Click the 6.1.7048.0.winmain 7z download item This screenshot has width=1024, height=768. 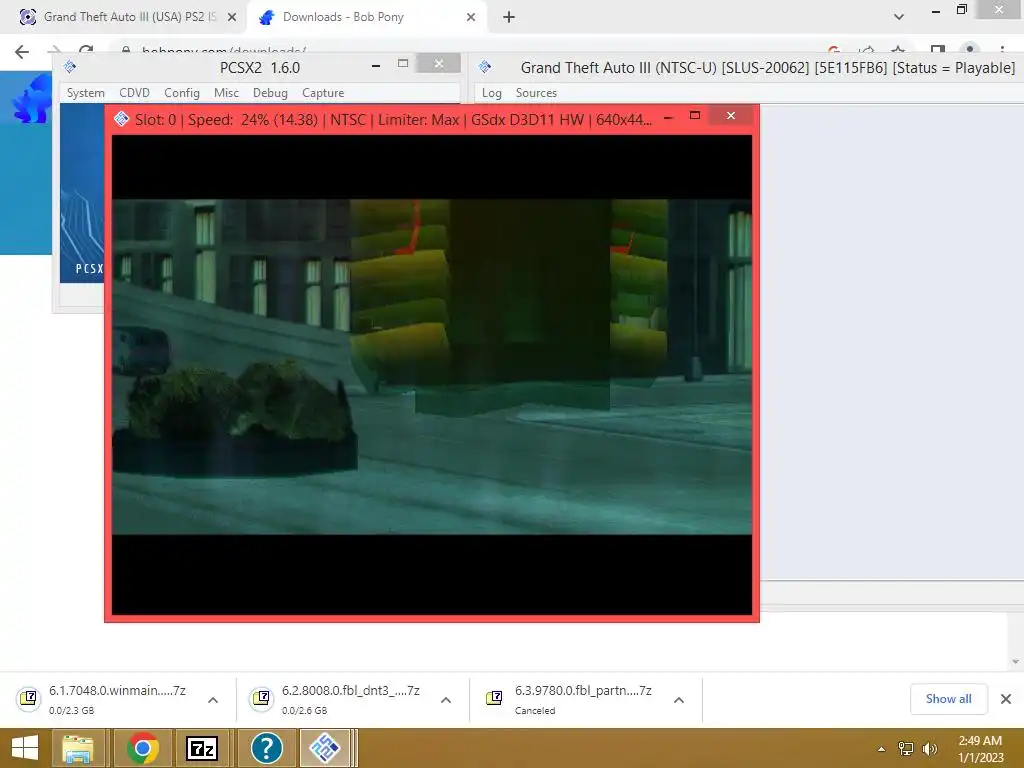coord(118,699)
